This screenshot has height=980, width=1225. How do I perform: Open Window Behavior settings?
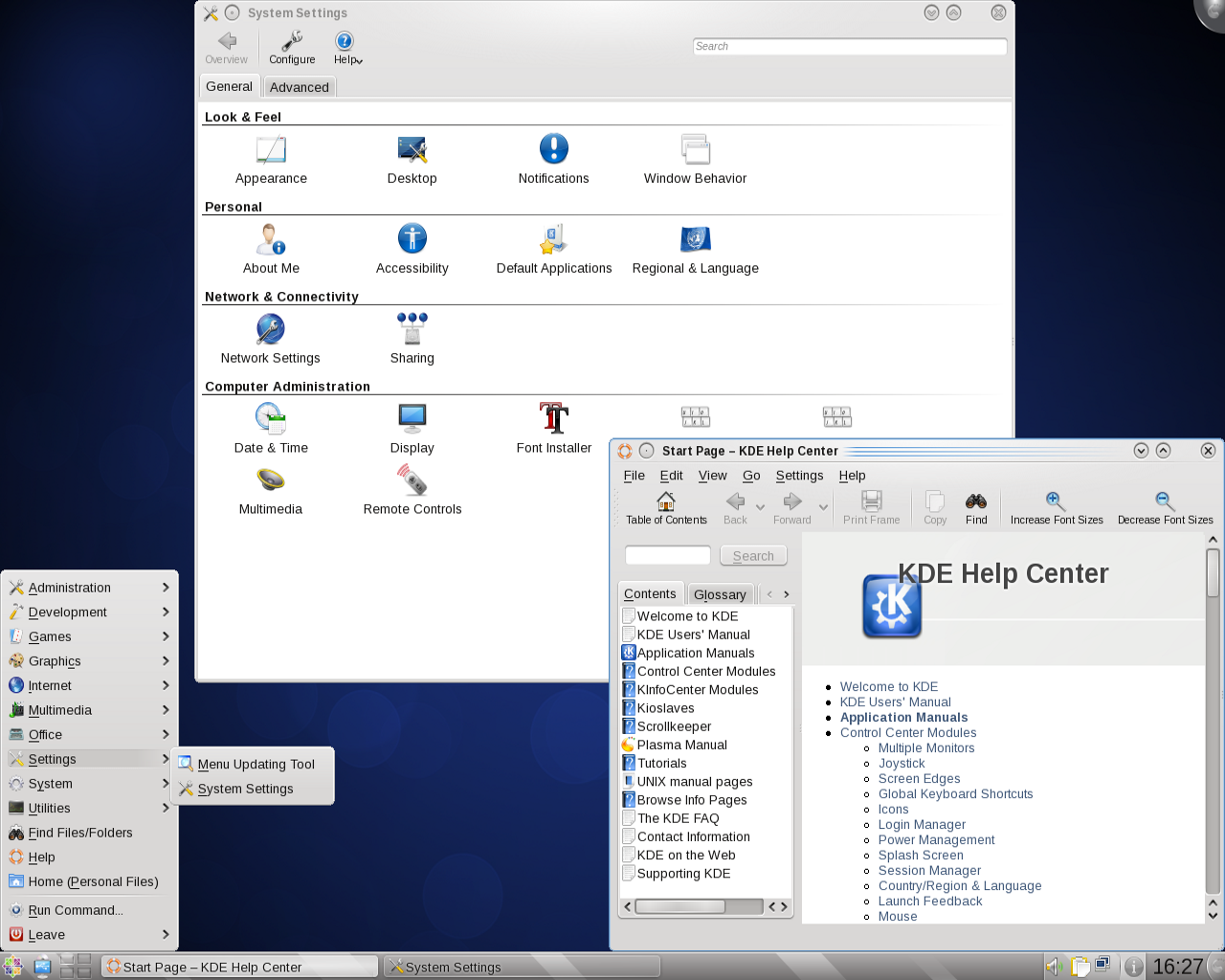[695, 160]
